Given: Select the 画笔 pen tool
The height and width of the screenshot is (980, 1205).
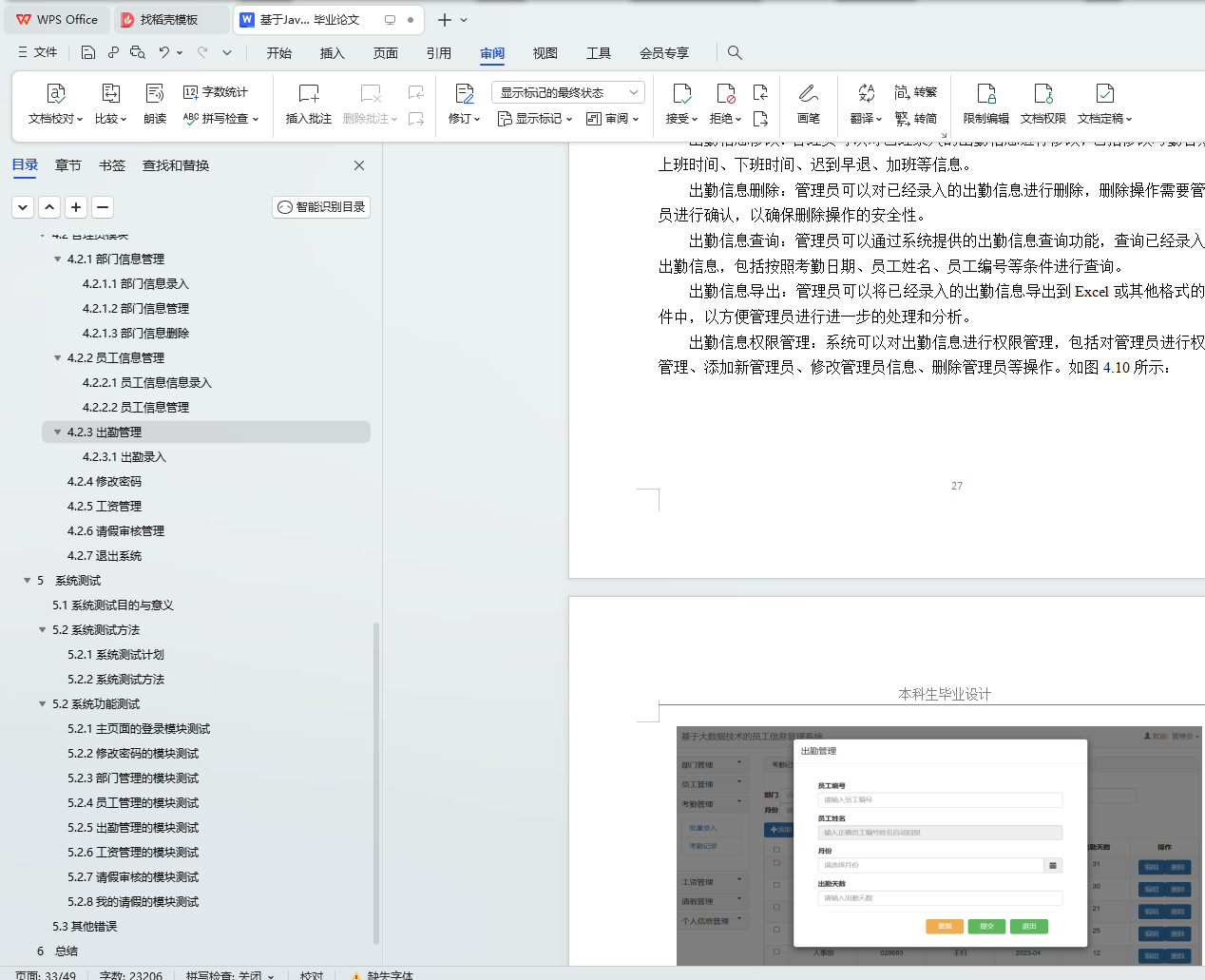Looking at the screenshot, I should click(809, 104).
